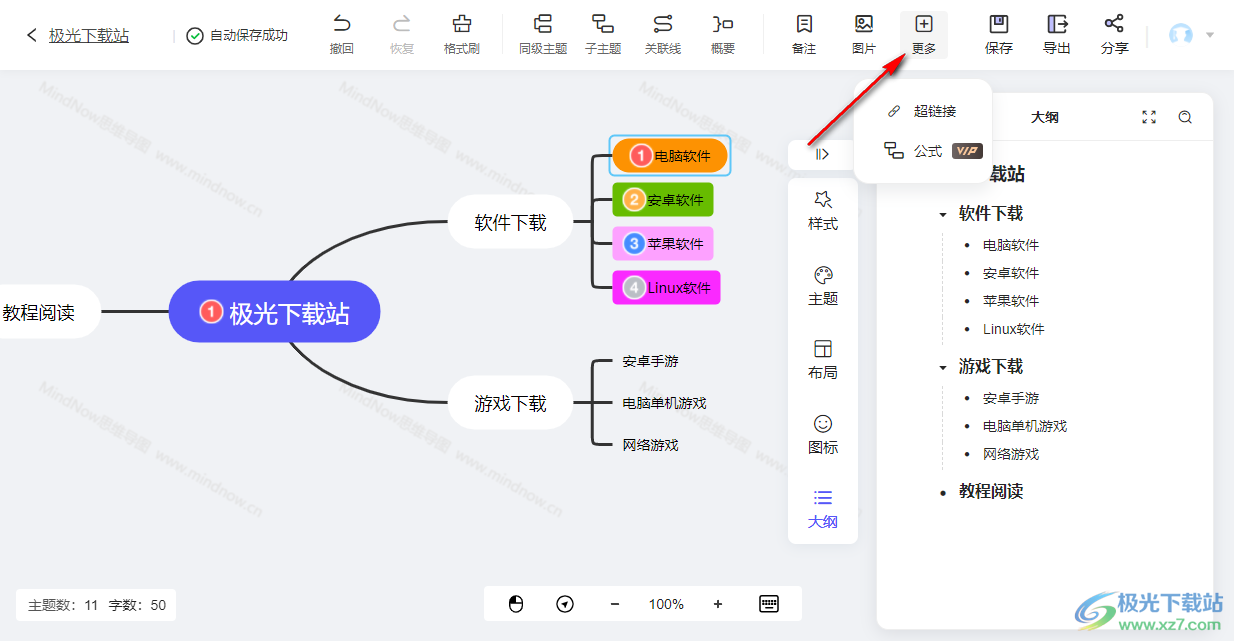Click the auto-save success status (自动保存成功)

(238, 35)
